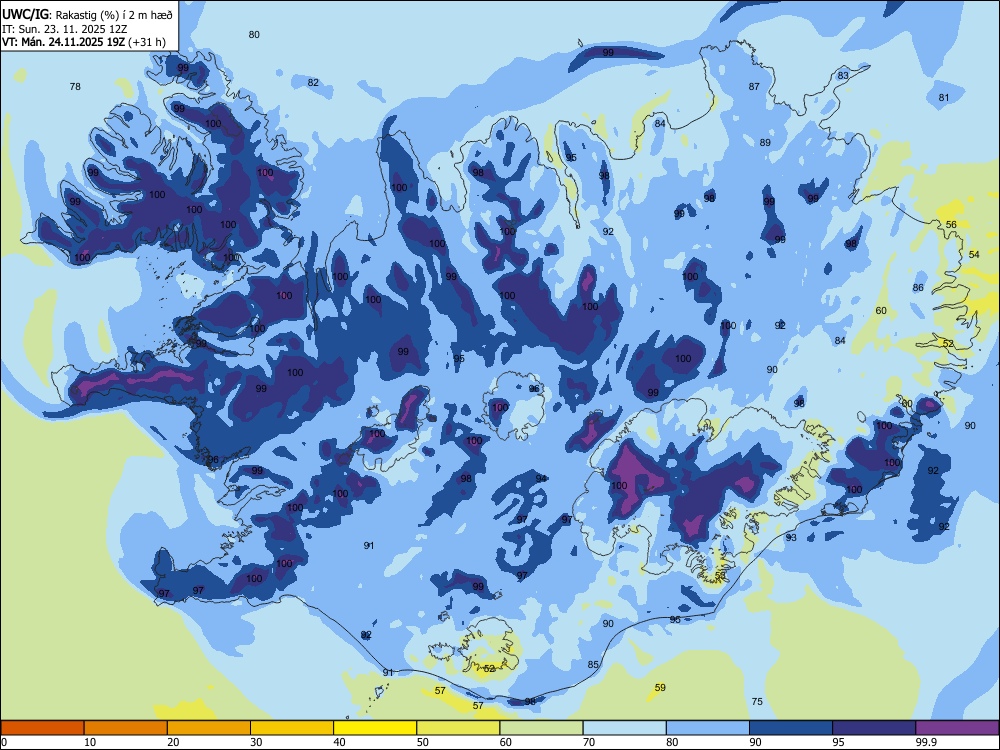1000x750 pixels.
Task: Click the humidity value '75' on the map
Action: [x=757, y=702]
